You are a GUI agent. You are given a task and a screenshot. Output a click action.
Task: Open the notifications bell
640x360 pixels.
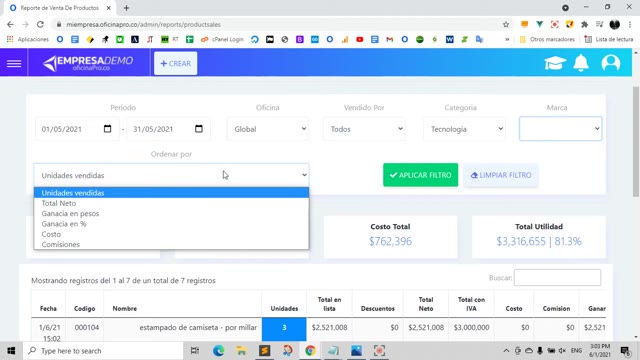(x=581, y=63)
